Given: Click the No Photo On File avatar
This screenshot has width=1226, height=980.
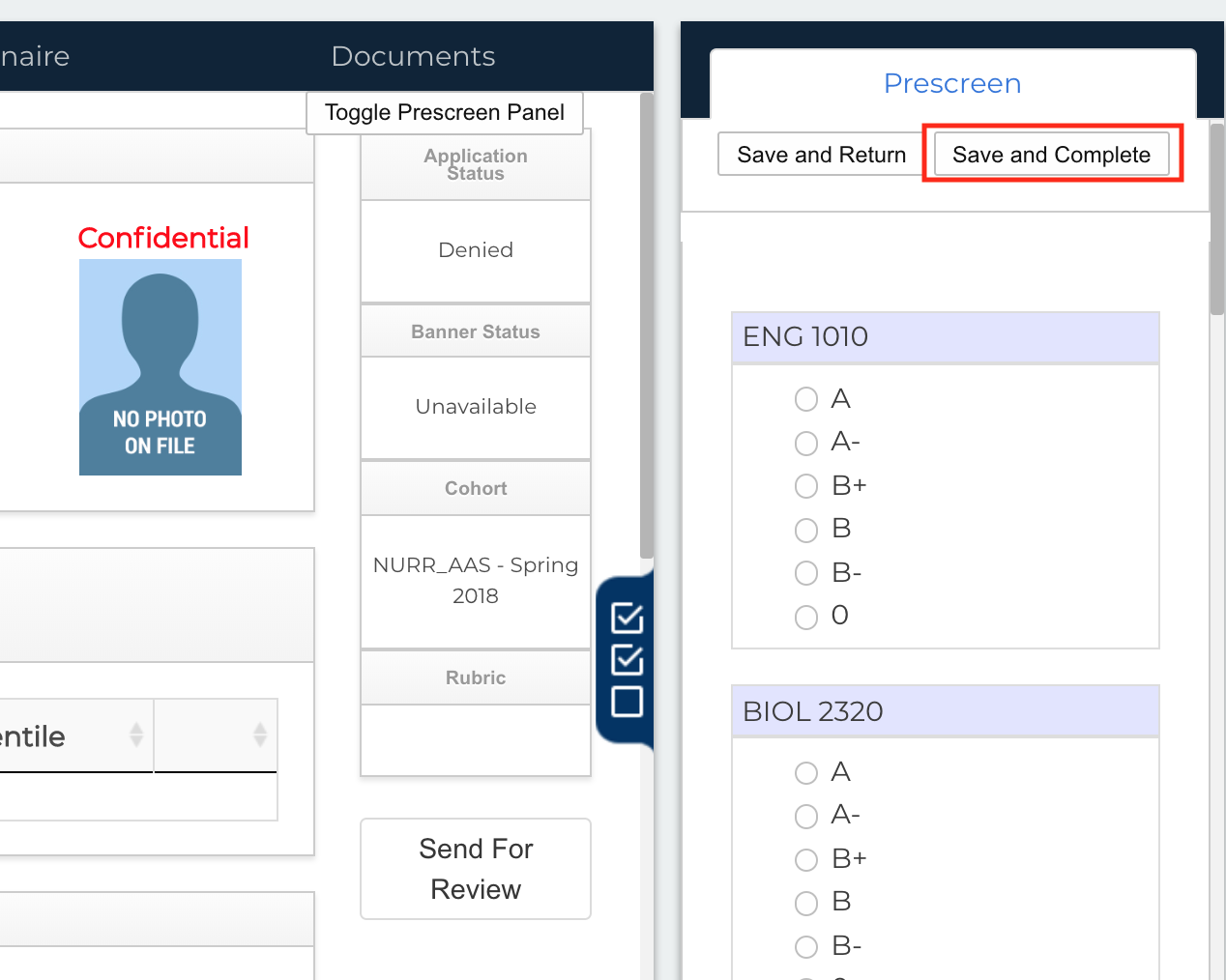Looking at the screenshot, I should 161,367.
